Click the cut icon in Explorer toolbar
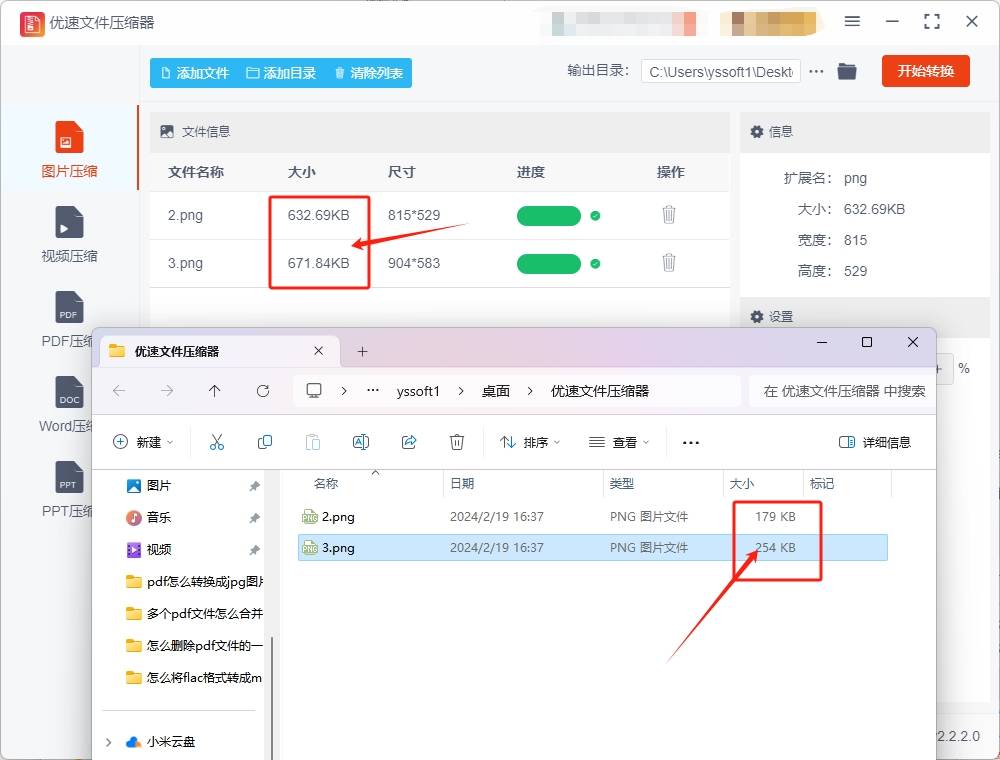The width and height of the screenshot is (1000, 760). [217, 441]
